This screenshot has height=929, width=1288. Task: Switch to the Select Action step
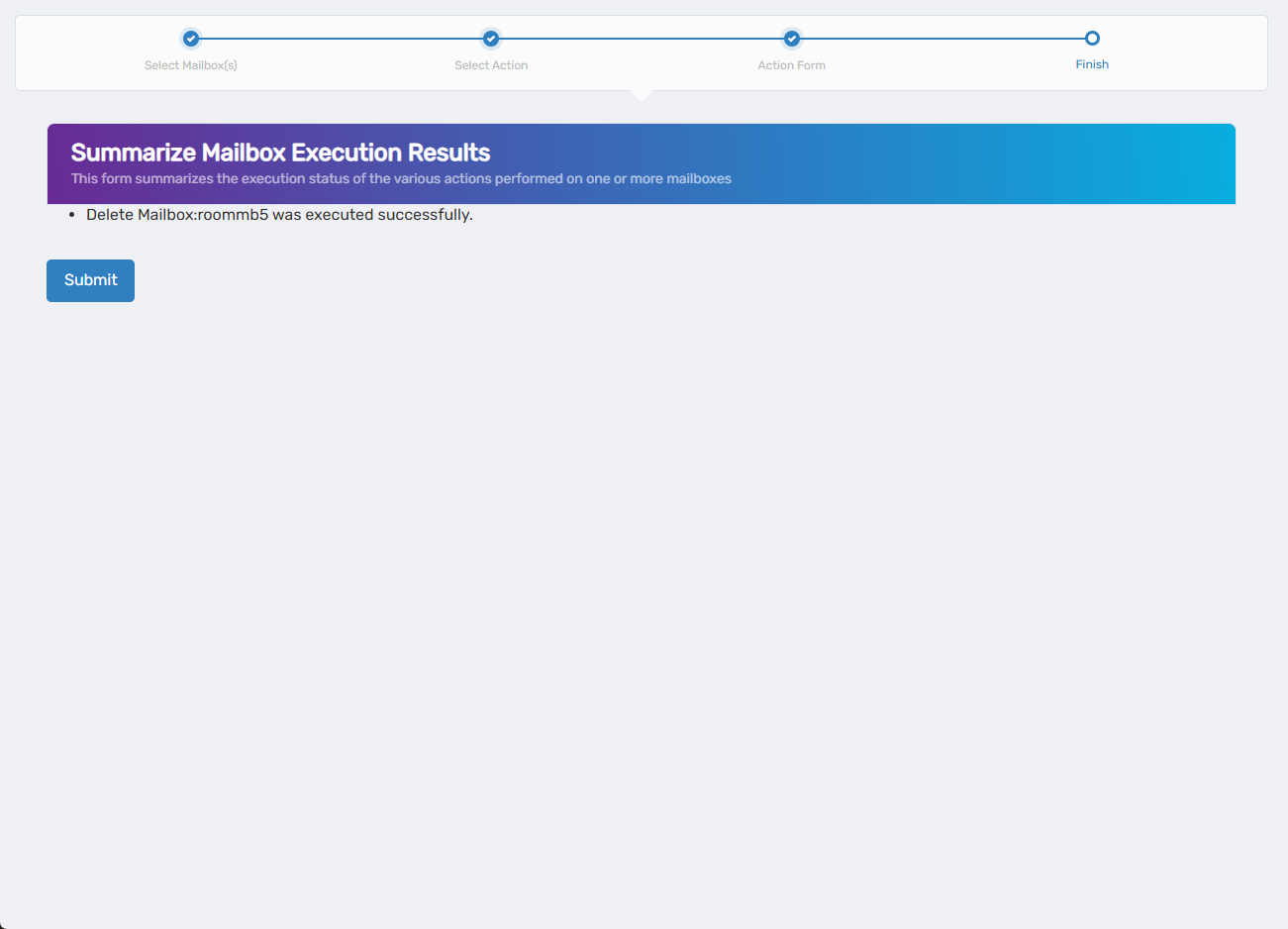pyautogui.click(x=491, y=64)
